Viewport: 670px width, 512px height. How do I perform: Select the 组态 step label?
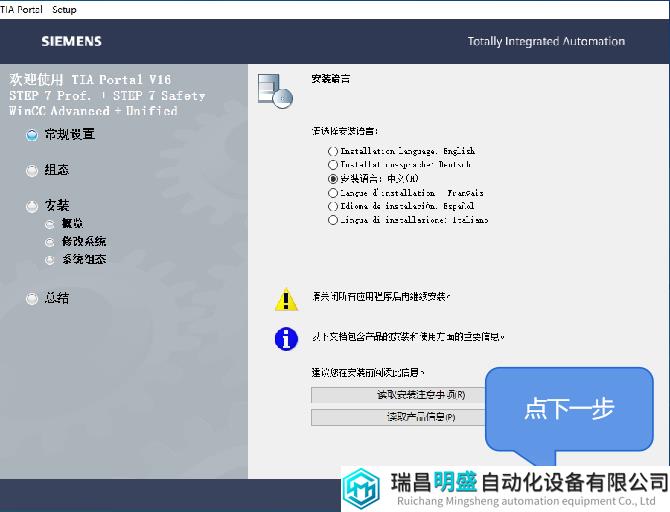coord(57,170)
